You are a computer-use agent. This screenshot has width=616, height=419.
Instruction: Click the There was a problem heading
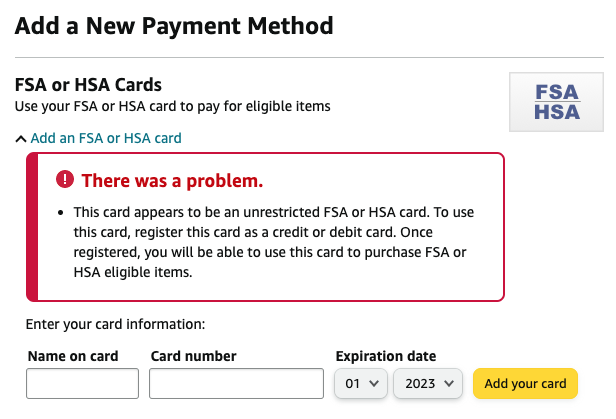click(172, 181)
